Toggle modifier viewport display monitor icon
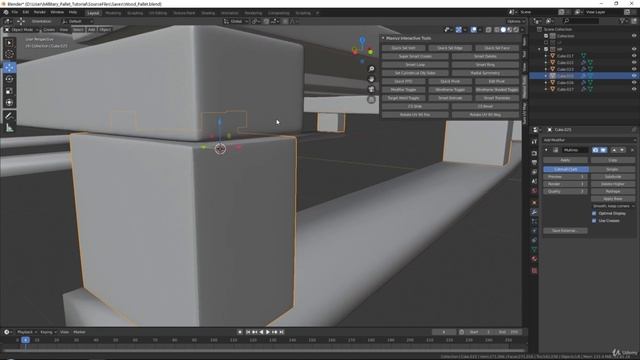The width and height of the screenshot is (640, 360). tap(603, 150)
